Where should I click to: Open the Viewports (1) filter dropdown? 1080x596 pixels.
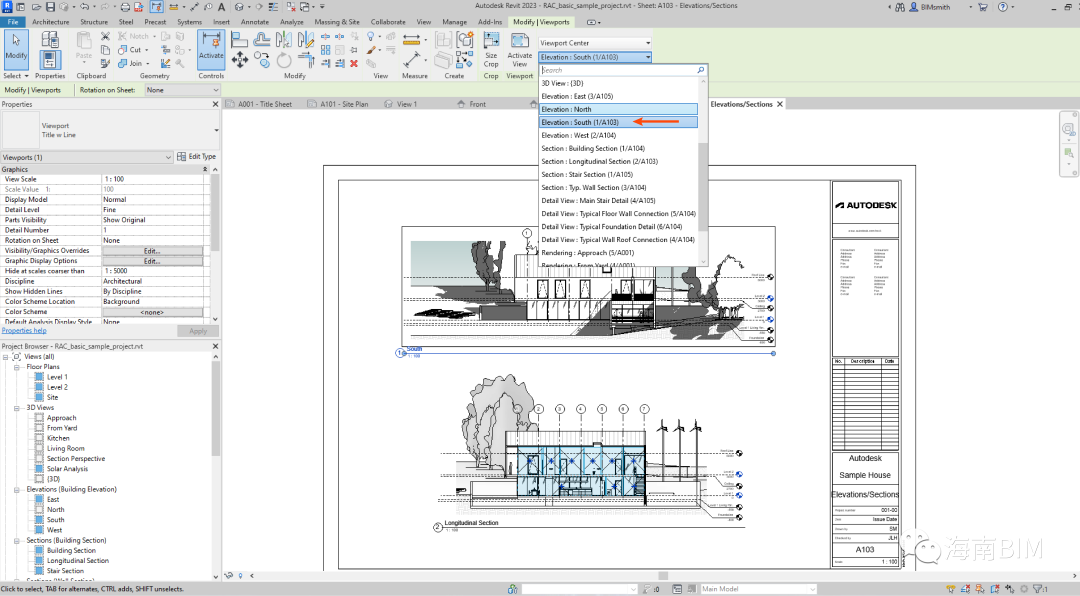tap(87, 157)
